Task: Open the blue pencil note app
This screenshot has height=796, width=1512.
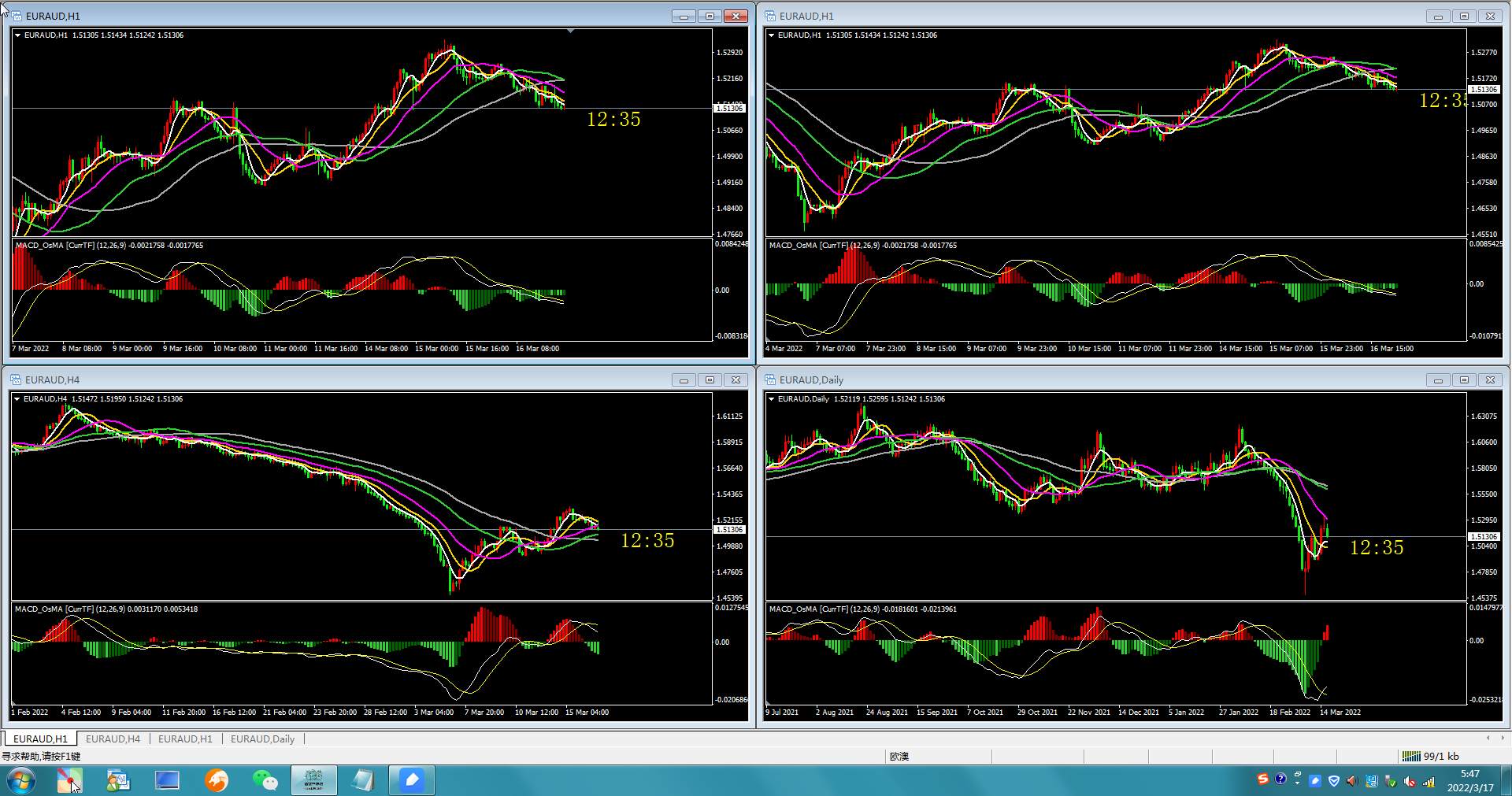Action: coord(412,780)
